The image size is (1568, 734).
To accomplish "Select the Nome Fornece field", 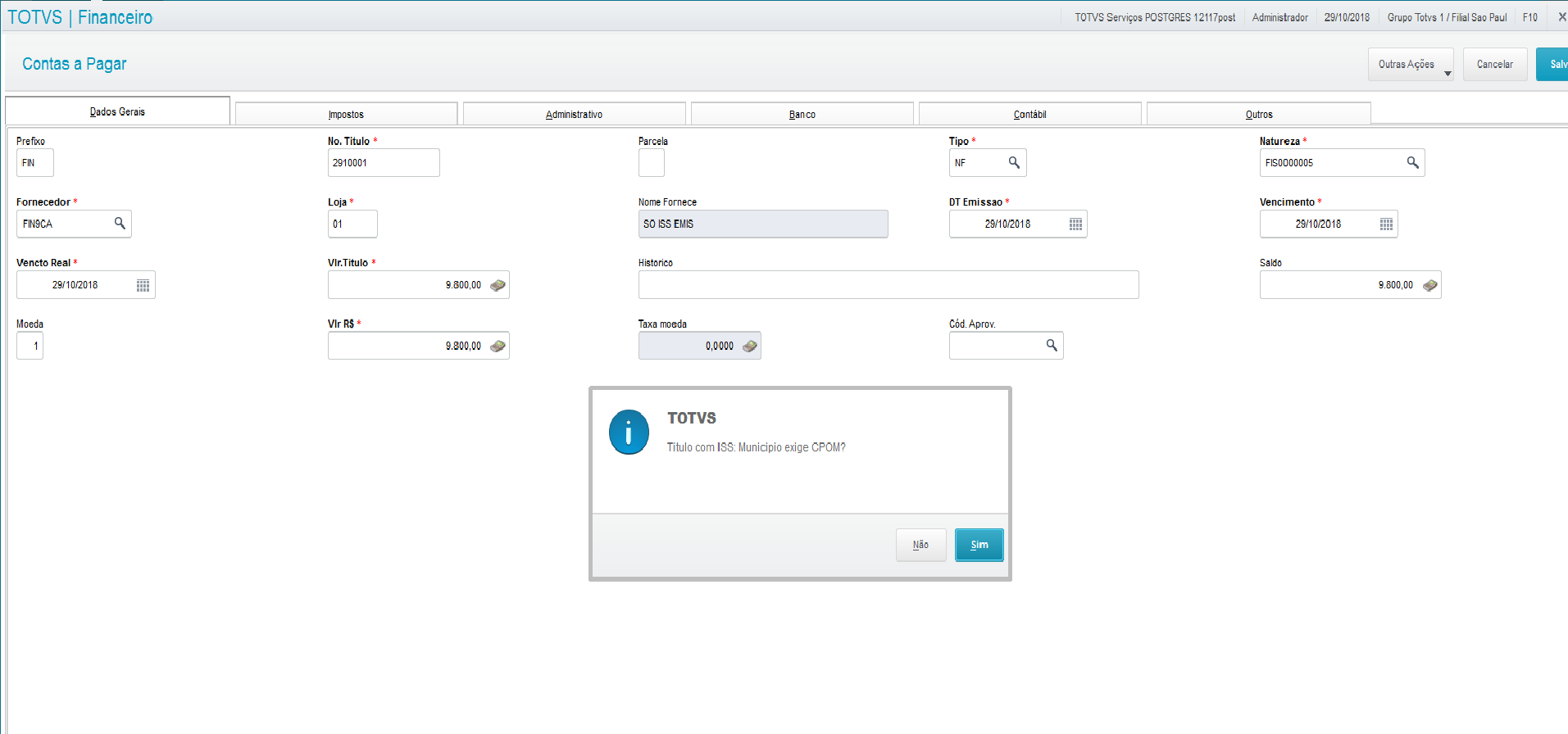I will click(x=763, y=224).
